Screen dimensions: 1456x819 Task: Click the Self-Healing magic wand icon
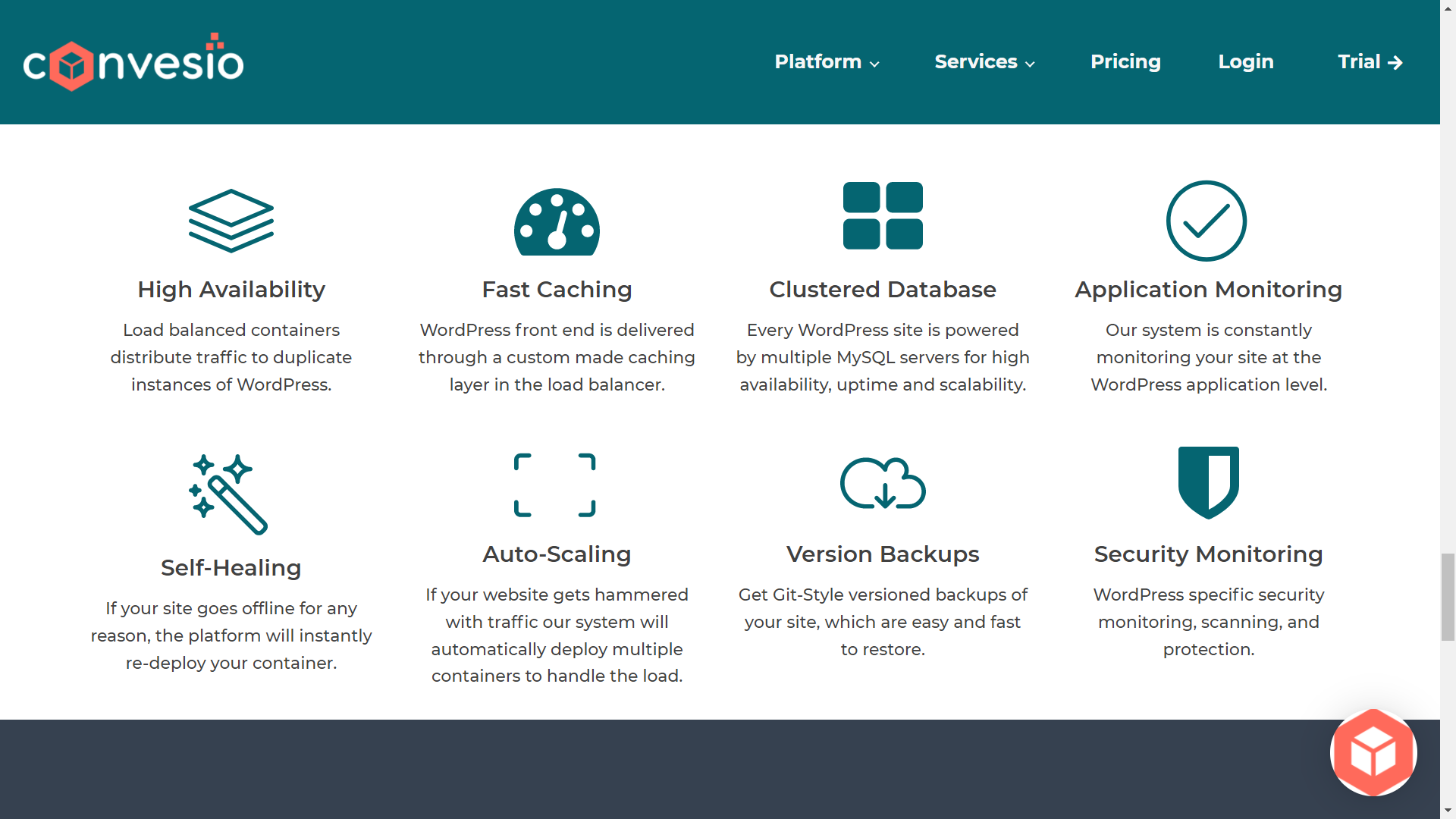coord(230,494)
